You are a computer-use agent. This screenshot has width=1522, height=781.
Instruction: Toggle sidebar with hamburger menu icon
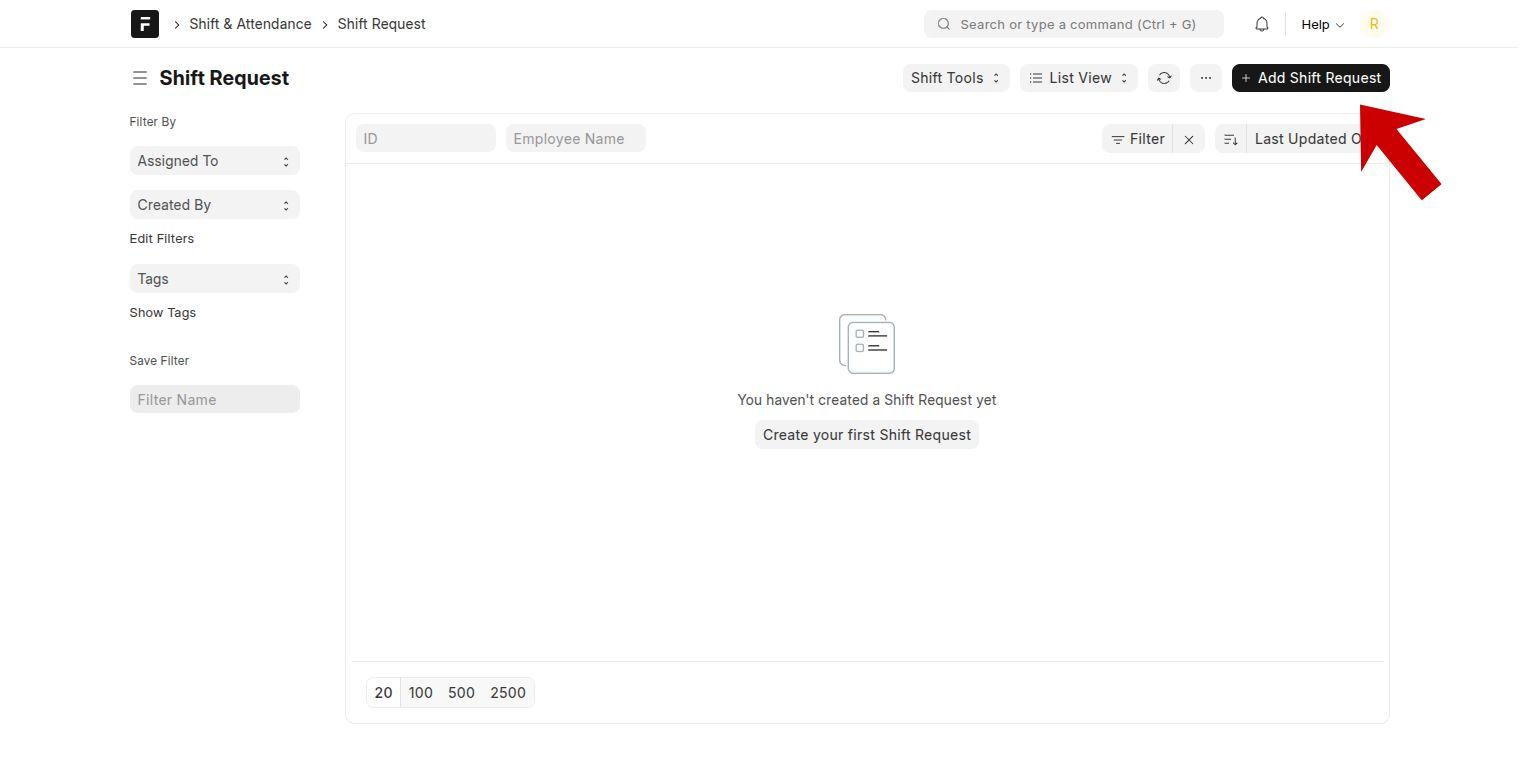pyautogui.click(x=140, y=78)
